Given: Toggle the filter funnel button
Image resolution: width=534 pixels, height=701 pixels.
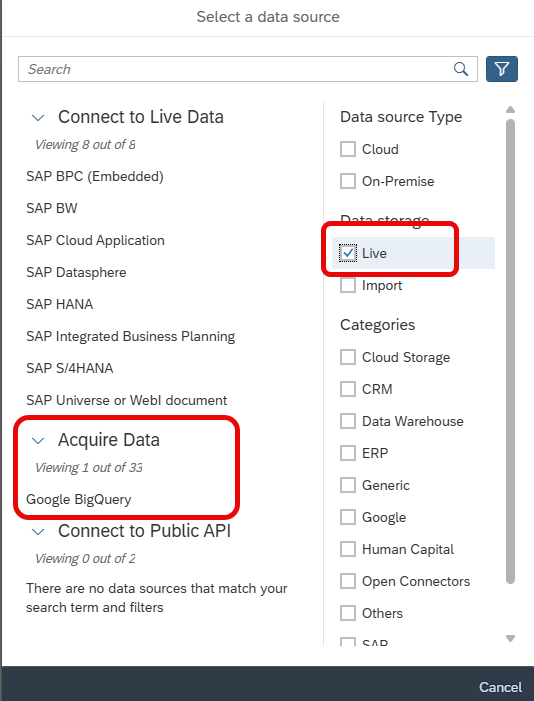Looking at the screenshot, I should click(502, 69).
